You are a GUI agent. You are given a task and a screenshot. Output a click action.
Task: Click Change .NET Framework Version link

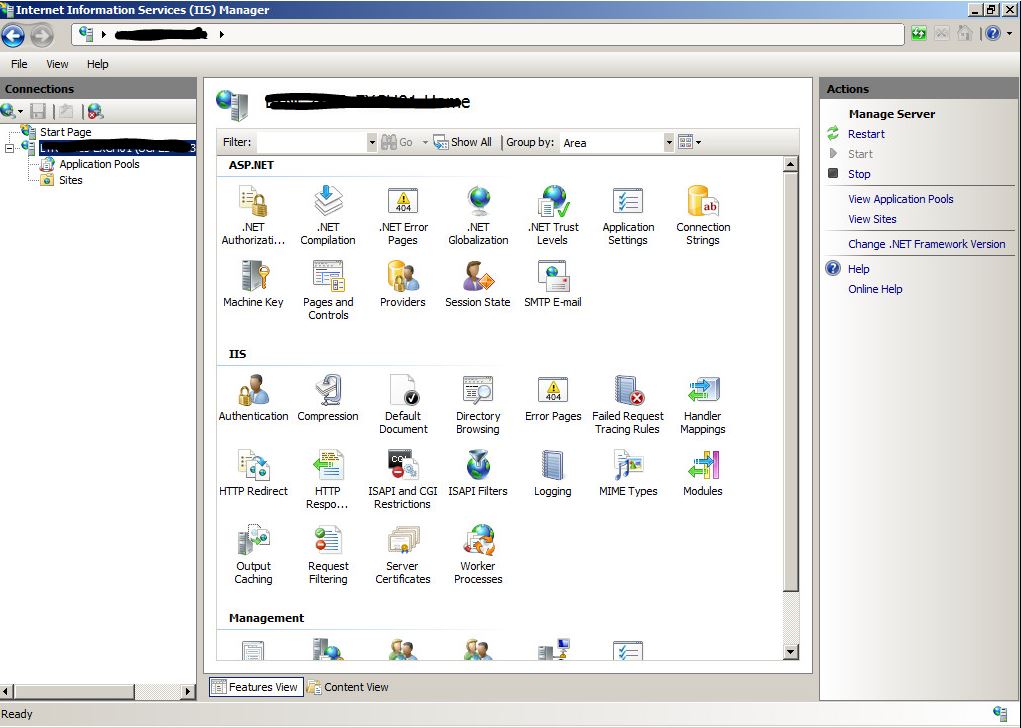[927, 244]
